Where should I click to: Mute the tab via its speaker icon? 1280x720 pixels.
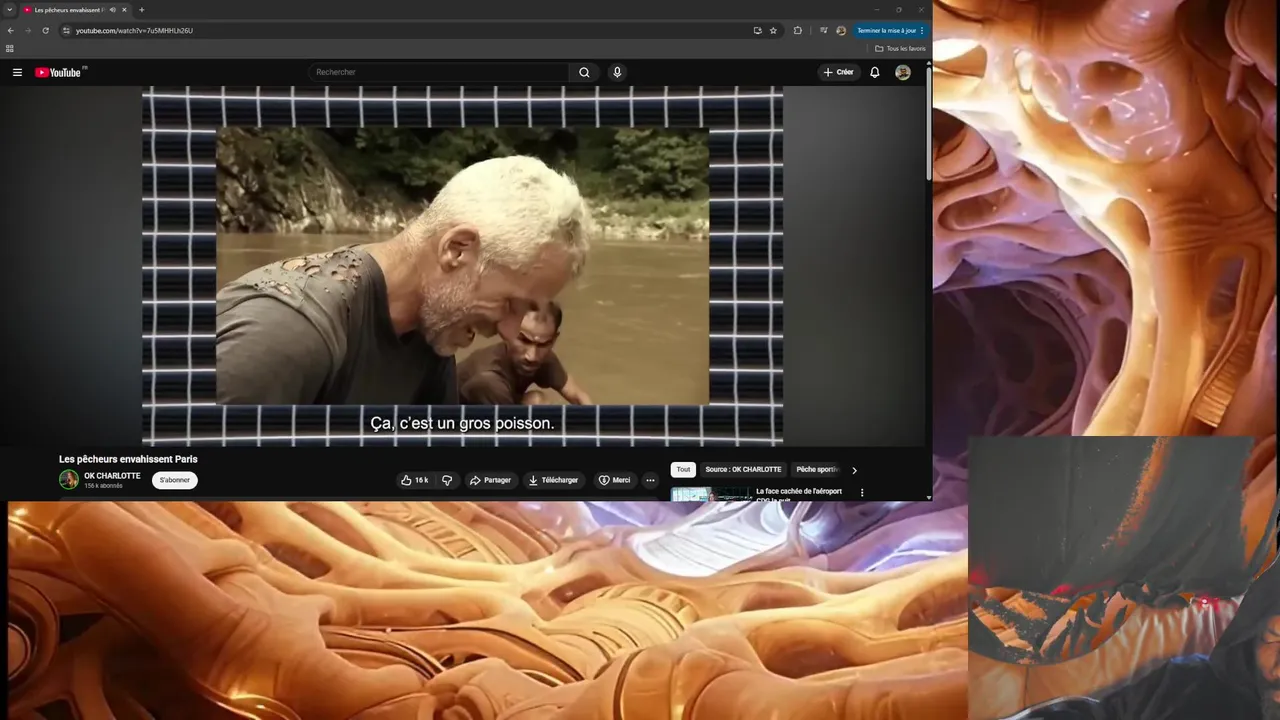[112, 10]
